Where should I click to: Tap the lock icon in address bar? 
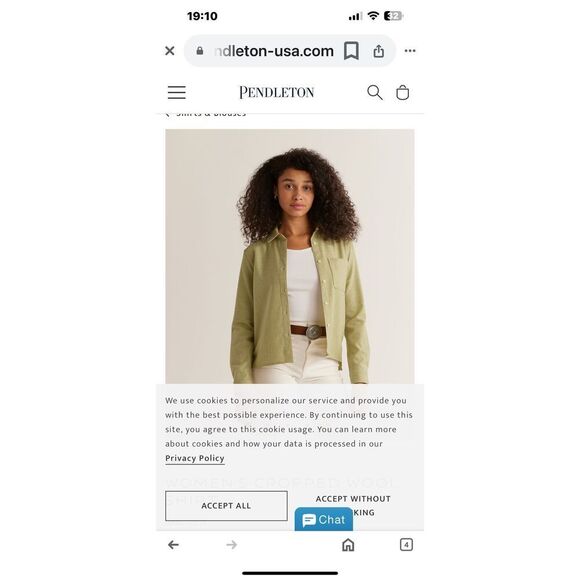(200, 51)
